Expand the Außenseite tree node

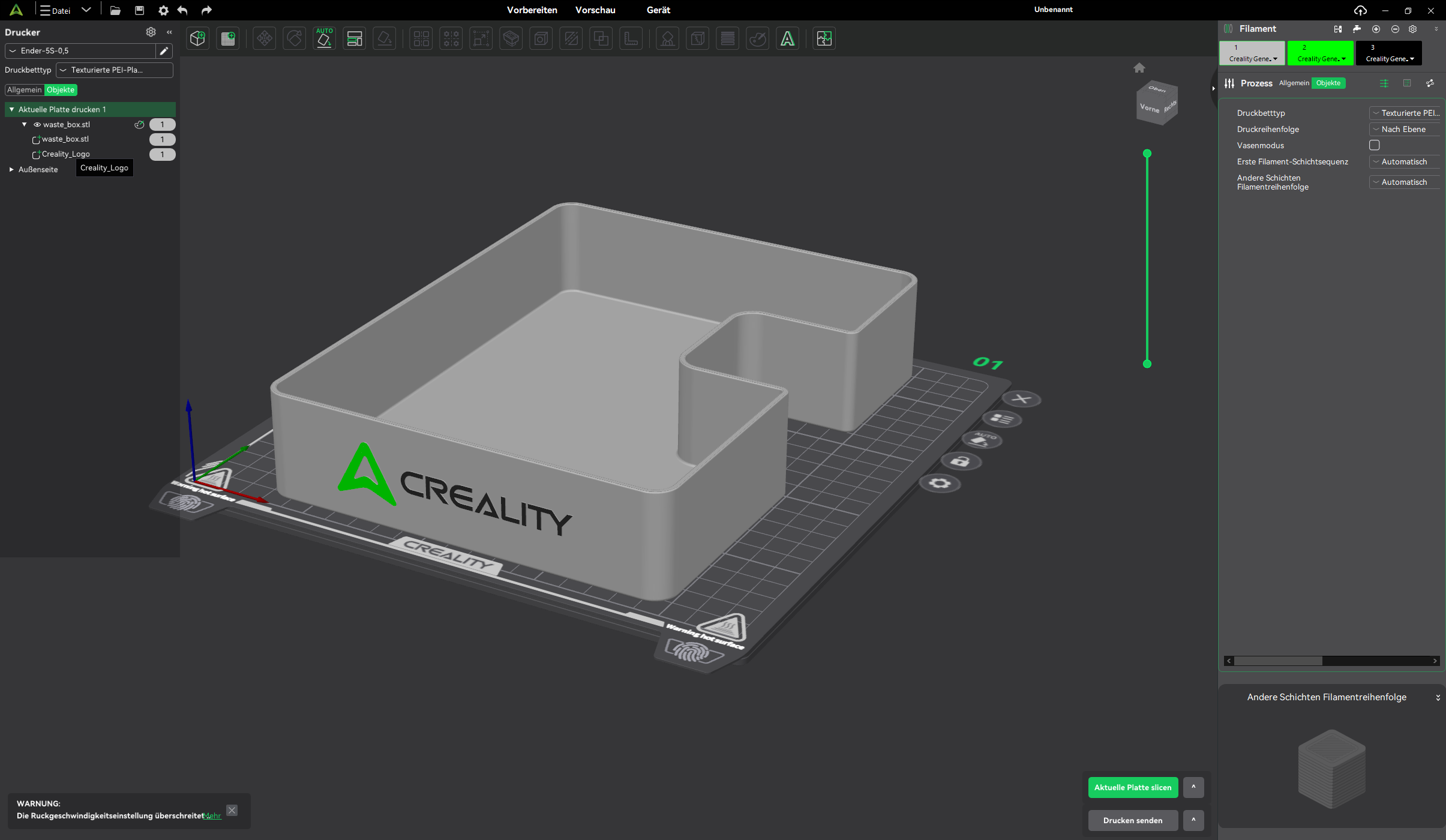point(11,170)
